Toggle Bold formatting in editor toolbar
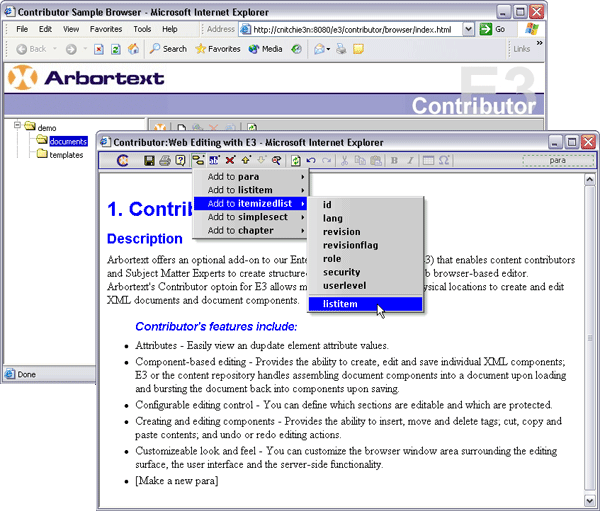The width and height of the screenshot is (600, 511). [394, 160]
